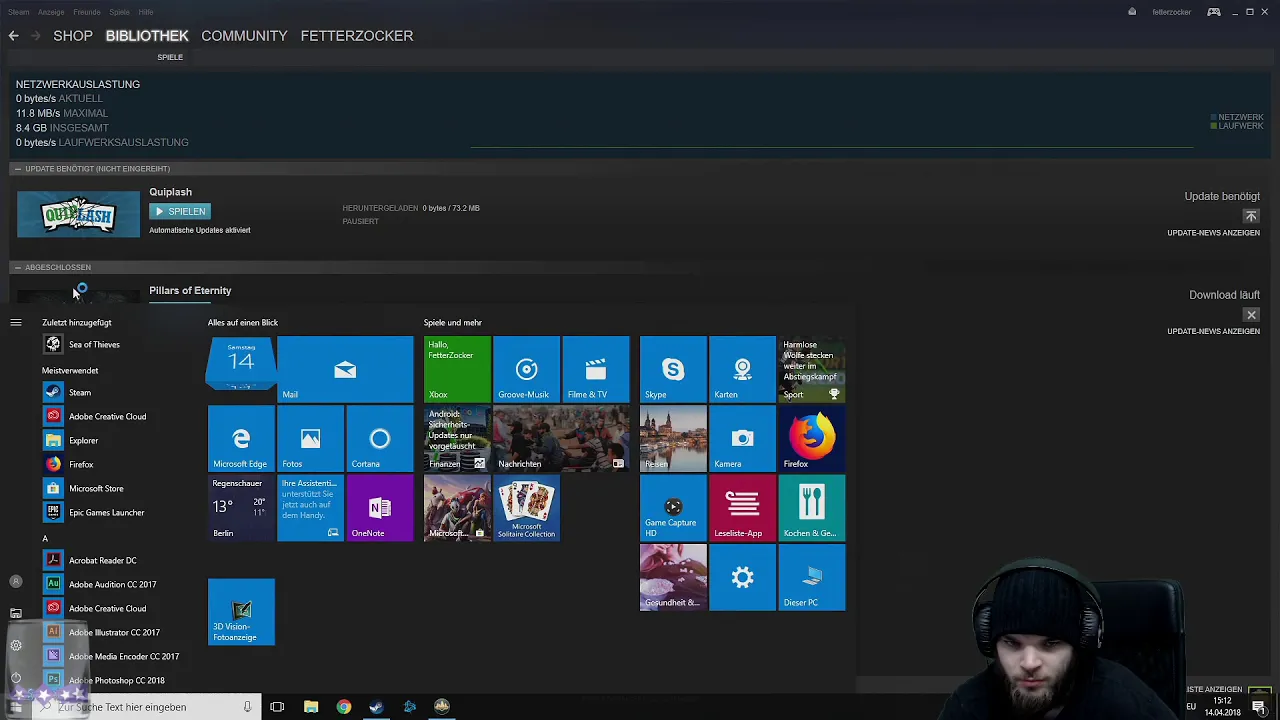
Task: Open the Reisen tile
Action: pyautogui.click(x=673, y=439)
